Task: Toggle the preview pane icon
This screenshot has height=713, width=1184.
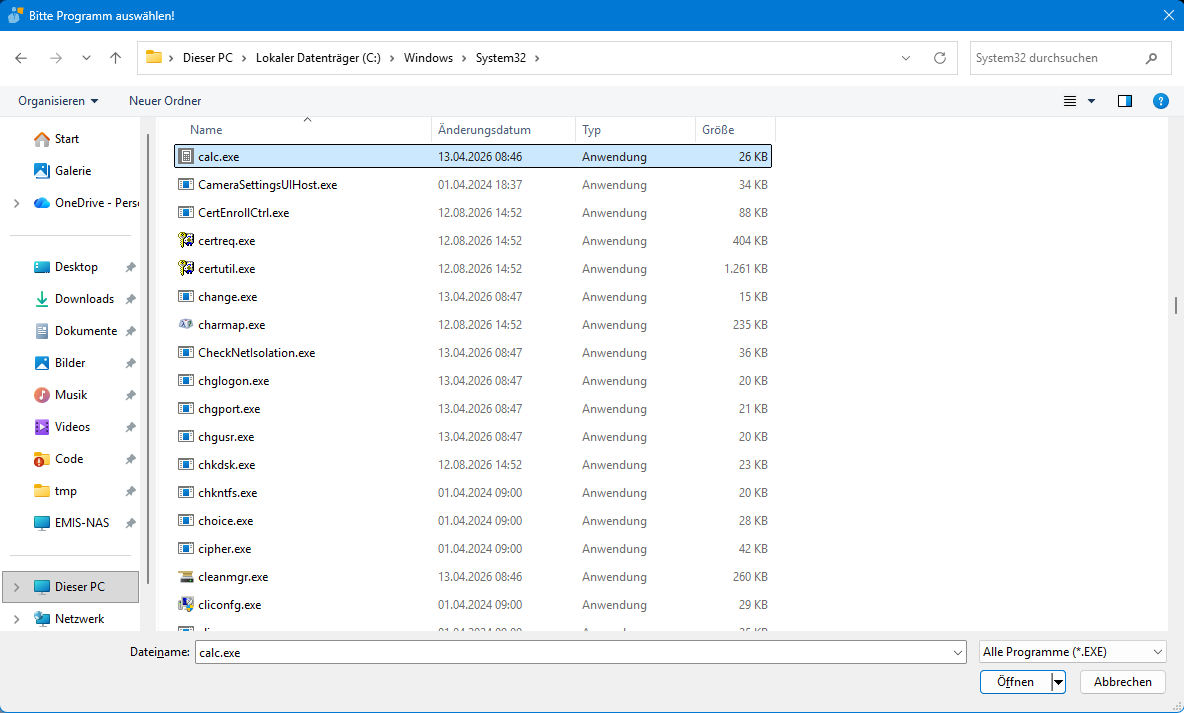Action: (1125, 101)
